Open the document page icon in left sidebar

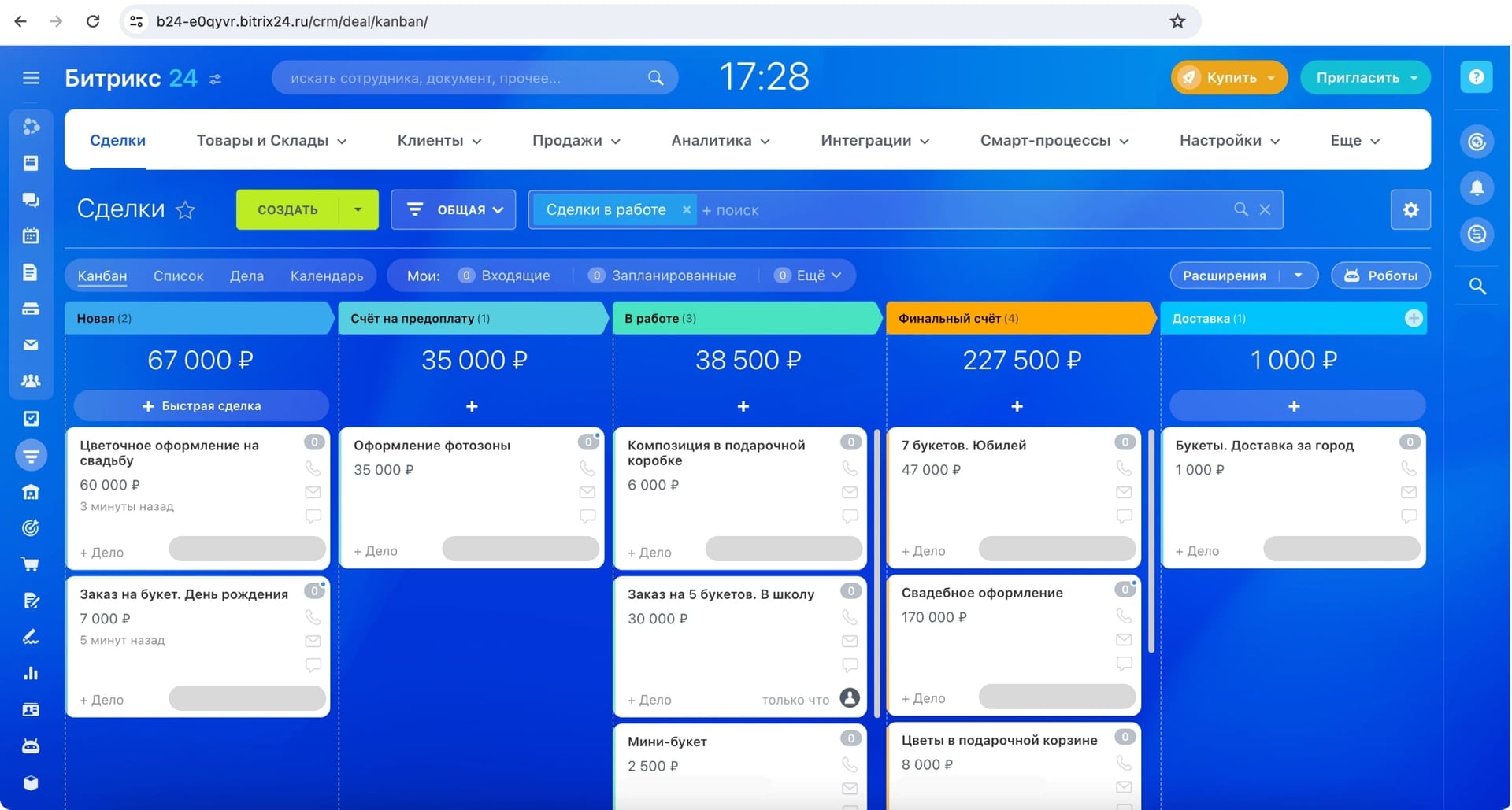point(31,272)
